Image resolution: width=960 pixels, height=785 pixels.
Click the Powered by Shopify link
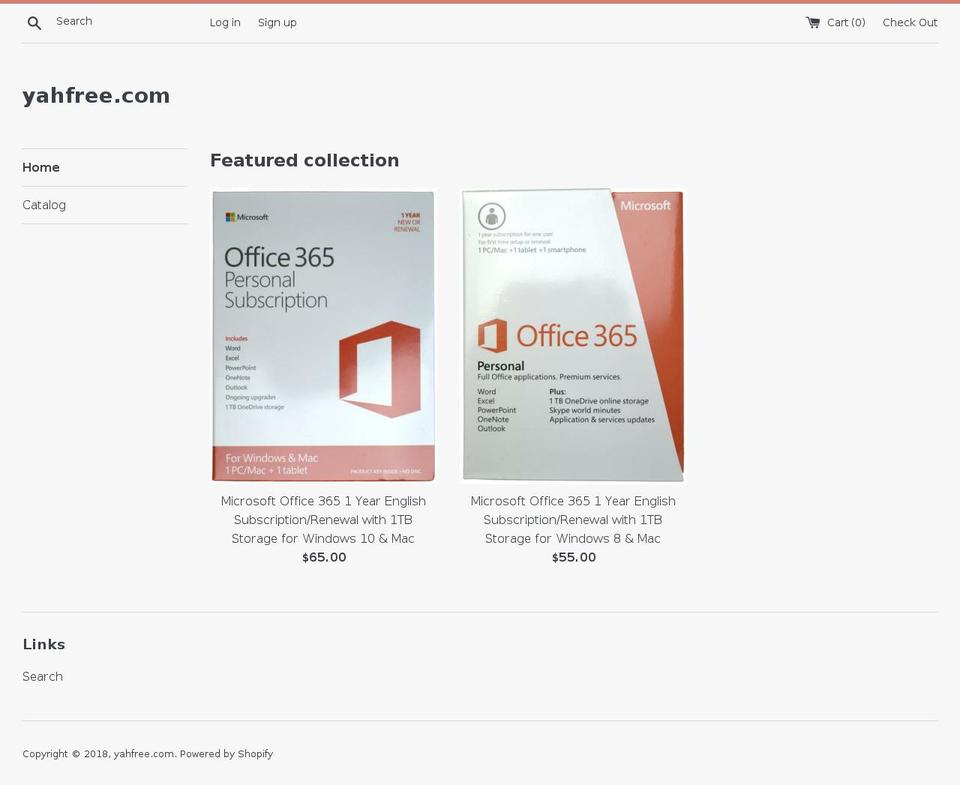(226, 754)
